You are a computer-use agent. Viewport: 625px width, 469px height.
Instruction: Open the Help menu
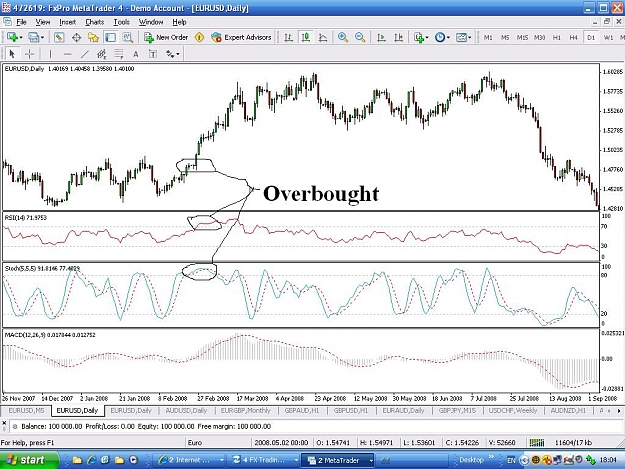(x=179, y=22)
